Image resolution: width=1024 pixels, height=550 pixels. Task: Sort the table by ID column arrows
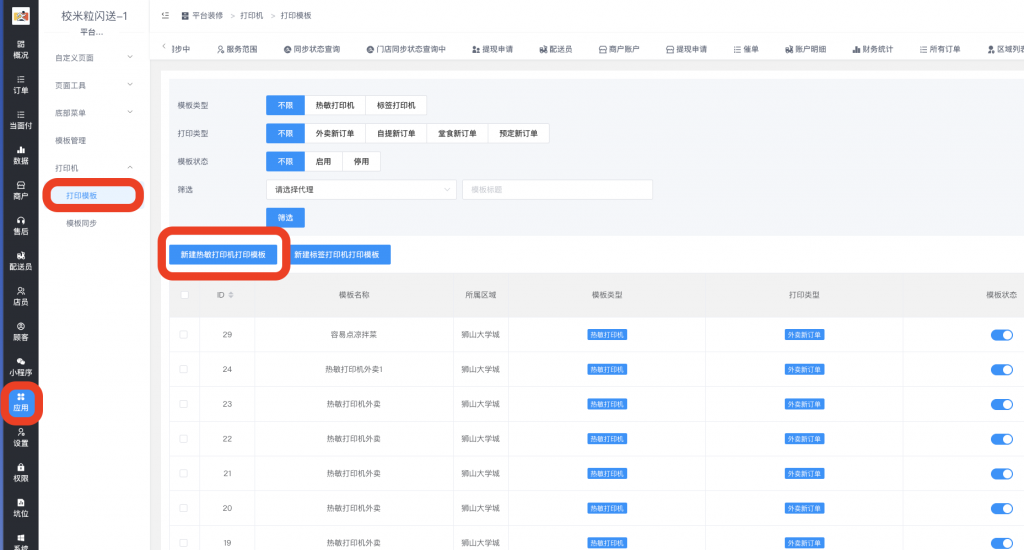(x=231, y=295)
